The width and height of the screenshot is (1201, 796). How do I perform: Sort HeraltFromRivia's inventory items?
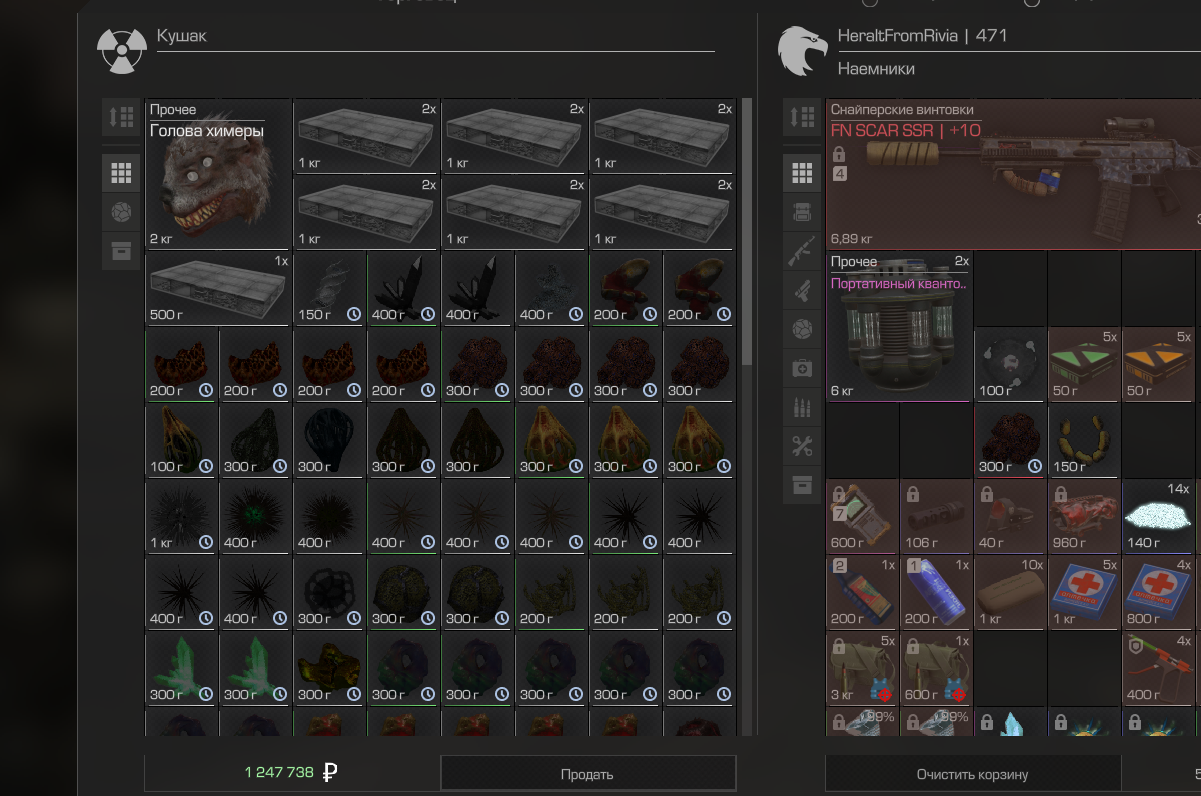pyautogui.click(x=801, y=117)
